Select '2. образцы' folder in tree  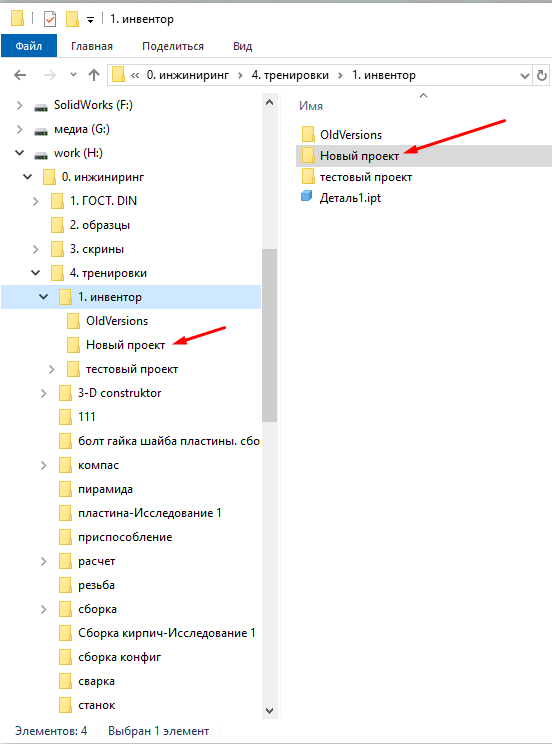100,225
